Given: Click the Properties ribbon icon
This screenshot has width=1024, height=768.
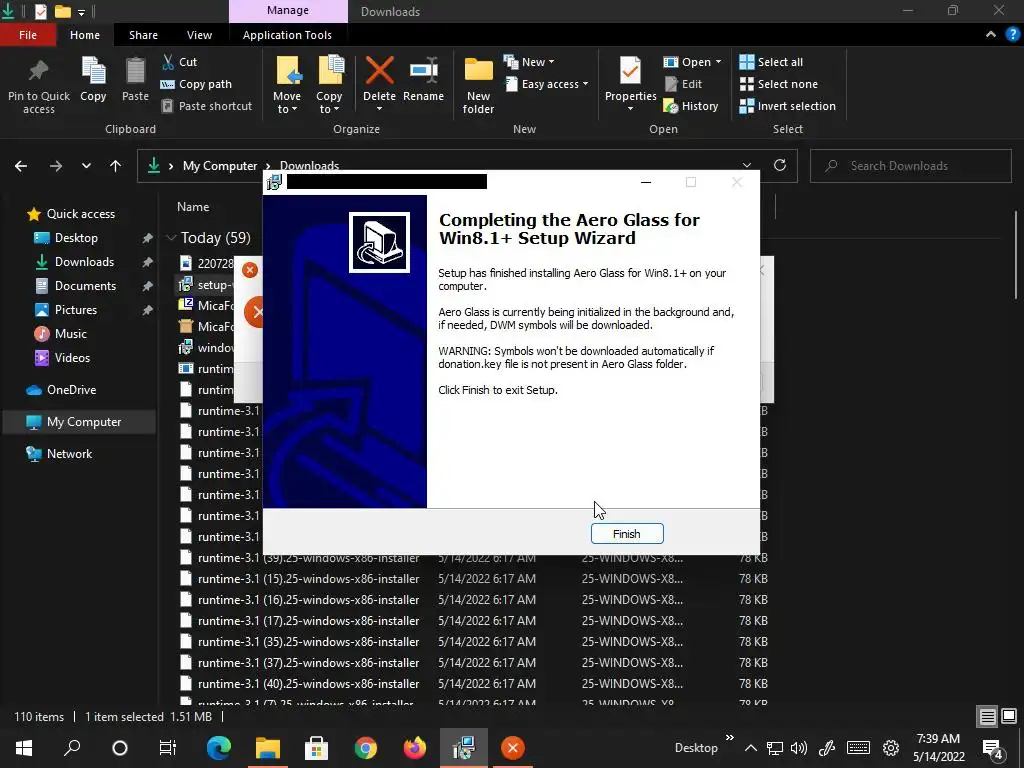Looking at the screenshot, I should point(630,80).
